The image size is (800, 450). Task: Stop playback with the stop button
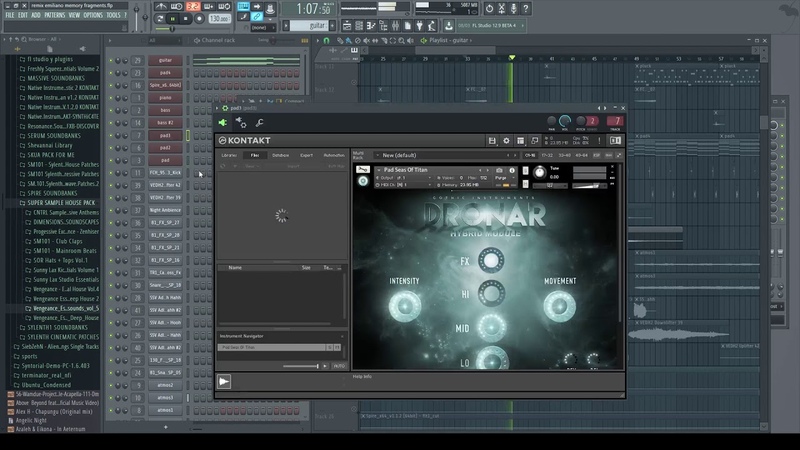point(186,19)
